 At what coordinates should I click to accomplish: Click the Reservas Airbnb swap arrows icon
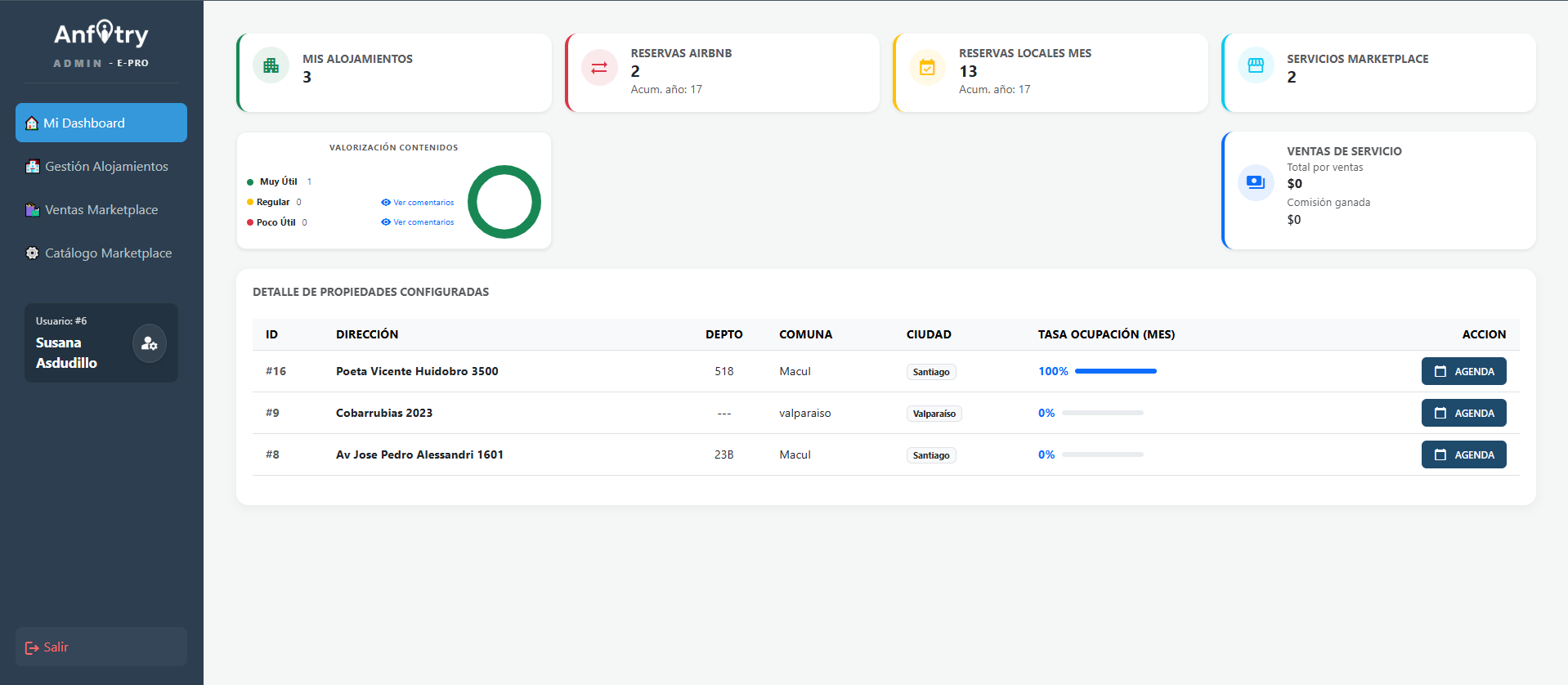point(599,67)
